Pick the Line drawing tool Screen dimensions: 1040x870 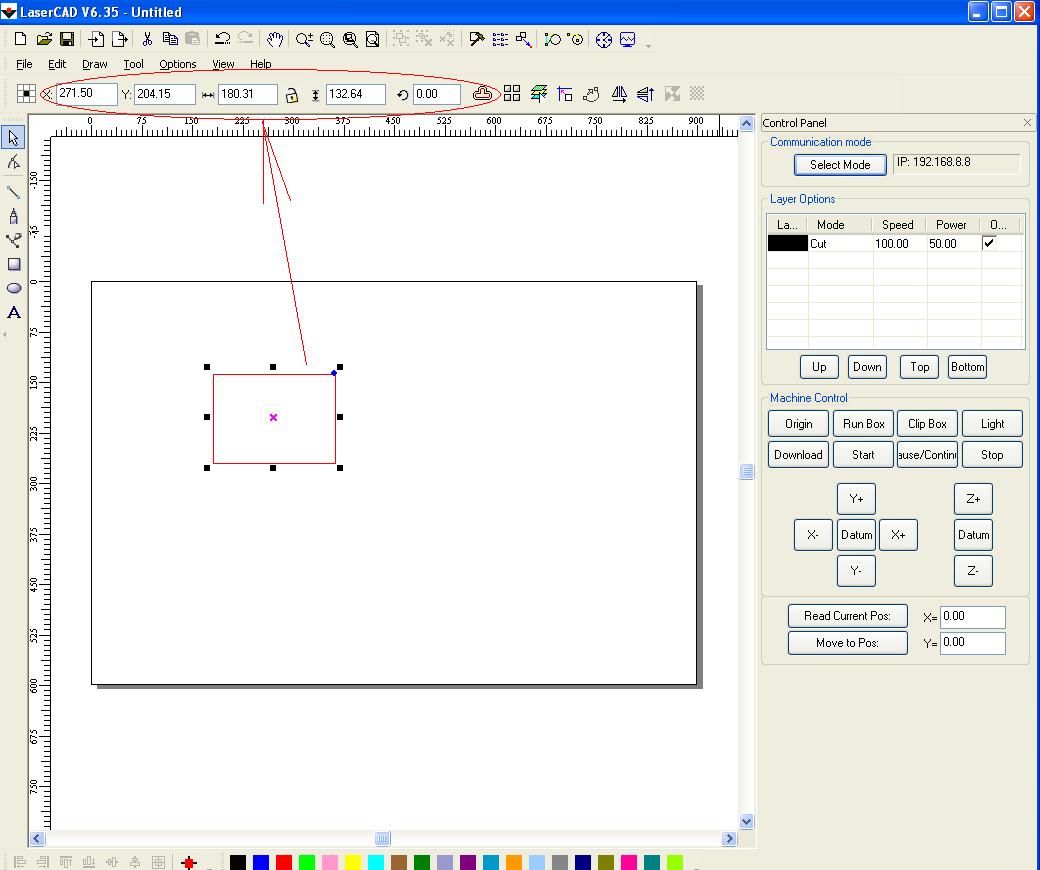14,191
